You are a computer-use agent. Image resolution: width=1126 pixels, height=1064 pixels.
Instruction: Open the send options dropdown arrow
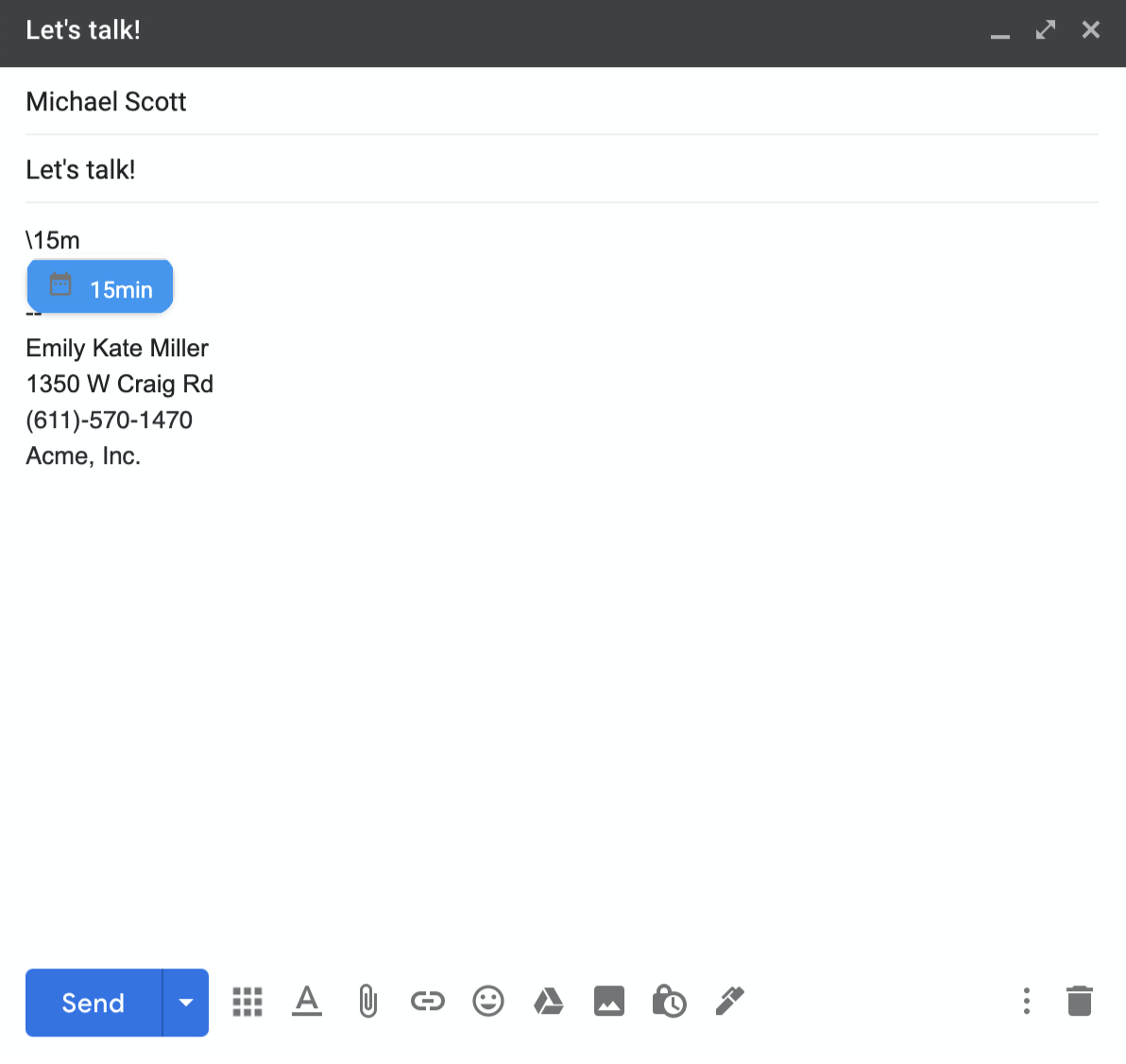pos(186,1003)
